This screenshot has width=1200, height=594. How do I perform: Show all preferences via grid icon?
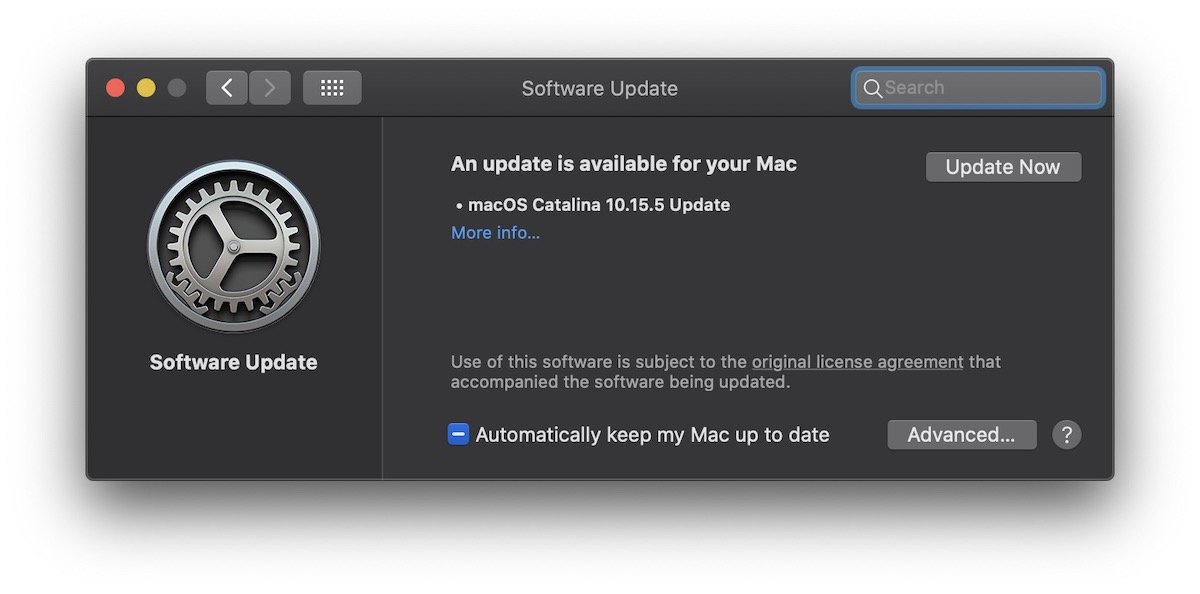coord(332,88)
